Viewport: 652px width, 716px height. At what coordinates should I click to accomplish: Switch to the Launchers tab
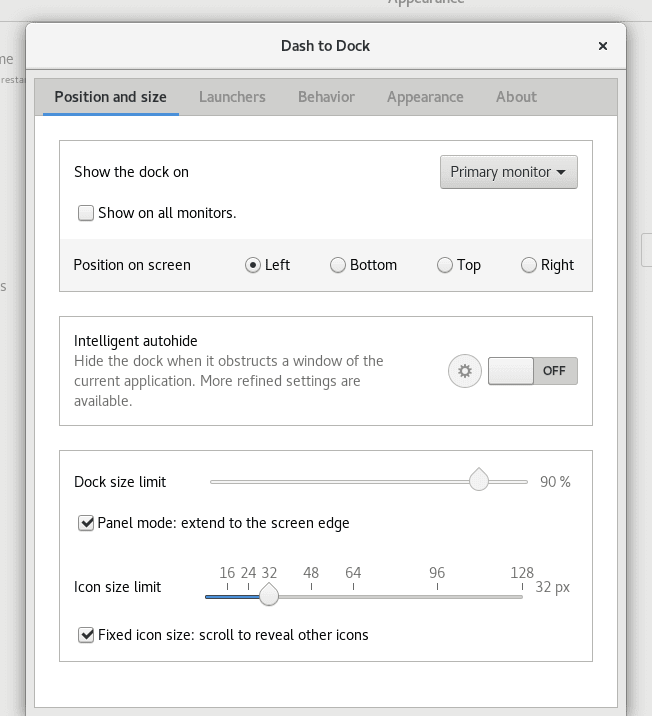(232, 97)
